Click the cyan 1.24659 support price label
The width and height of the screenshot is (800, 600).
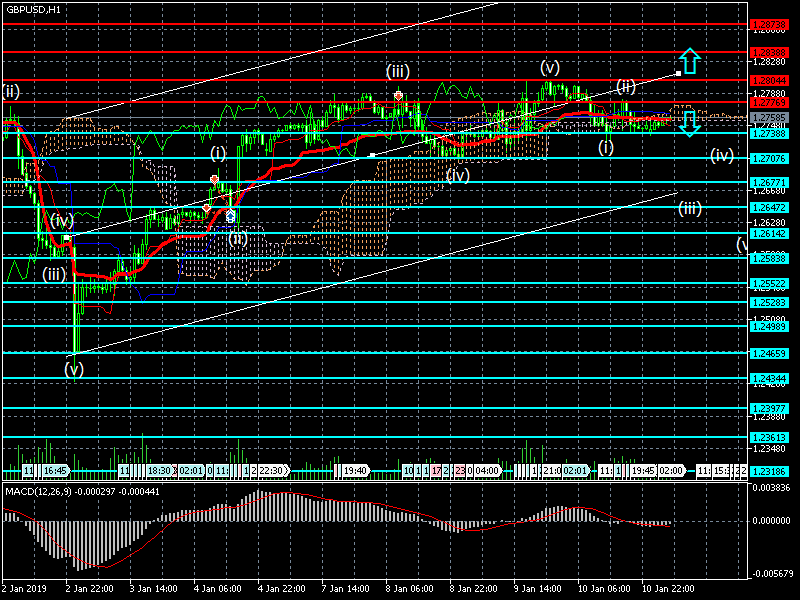point(770,353)
